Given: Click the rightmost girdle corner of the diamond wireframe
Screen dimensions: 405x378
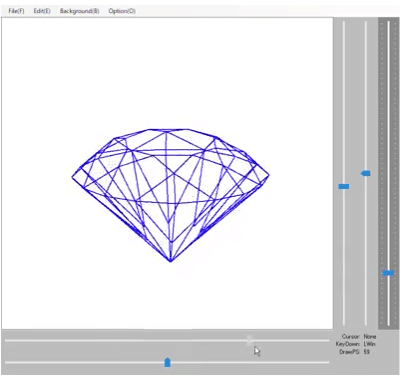Looking at the screenshot, I should [269, 174].
